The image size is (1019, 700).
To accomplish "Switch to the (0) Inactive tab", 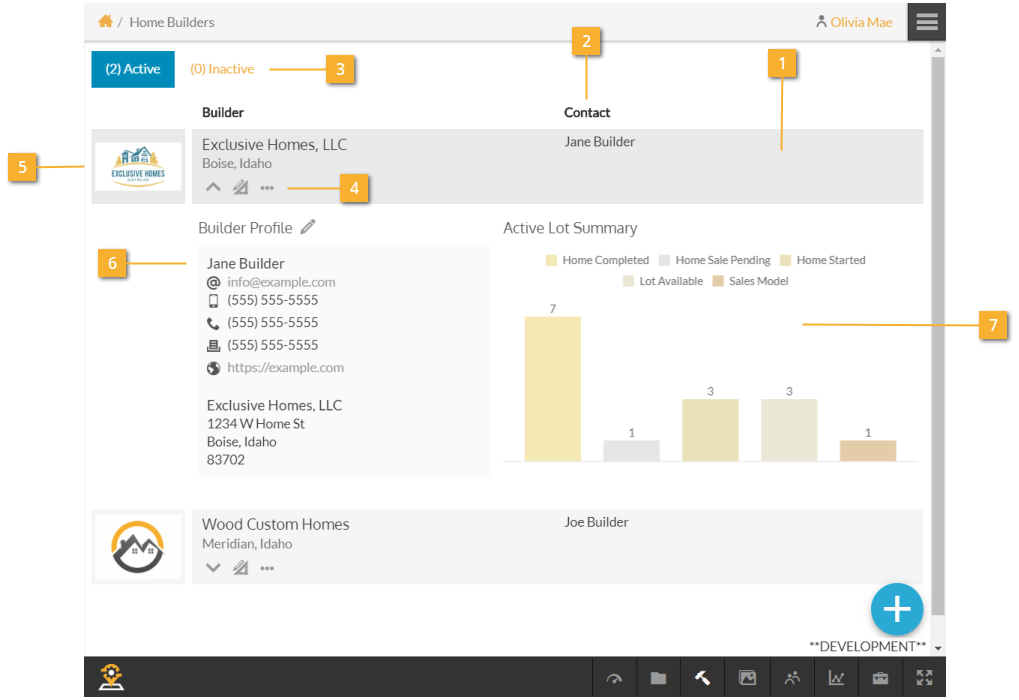I will [x=222, y=69].
